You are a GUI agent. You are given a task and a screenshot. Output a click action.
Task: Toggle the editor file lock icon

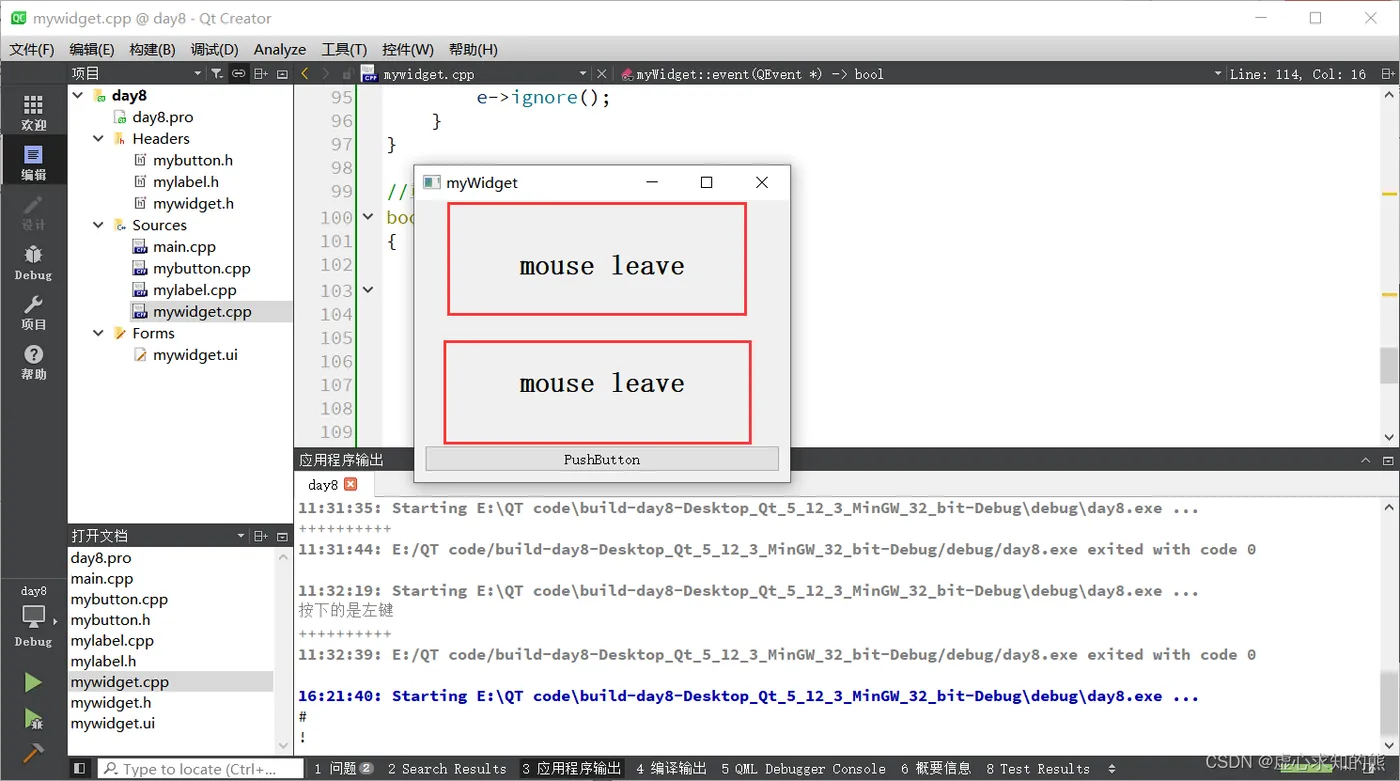click(347, 73)
